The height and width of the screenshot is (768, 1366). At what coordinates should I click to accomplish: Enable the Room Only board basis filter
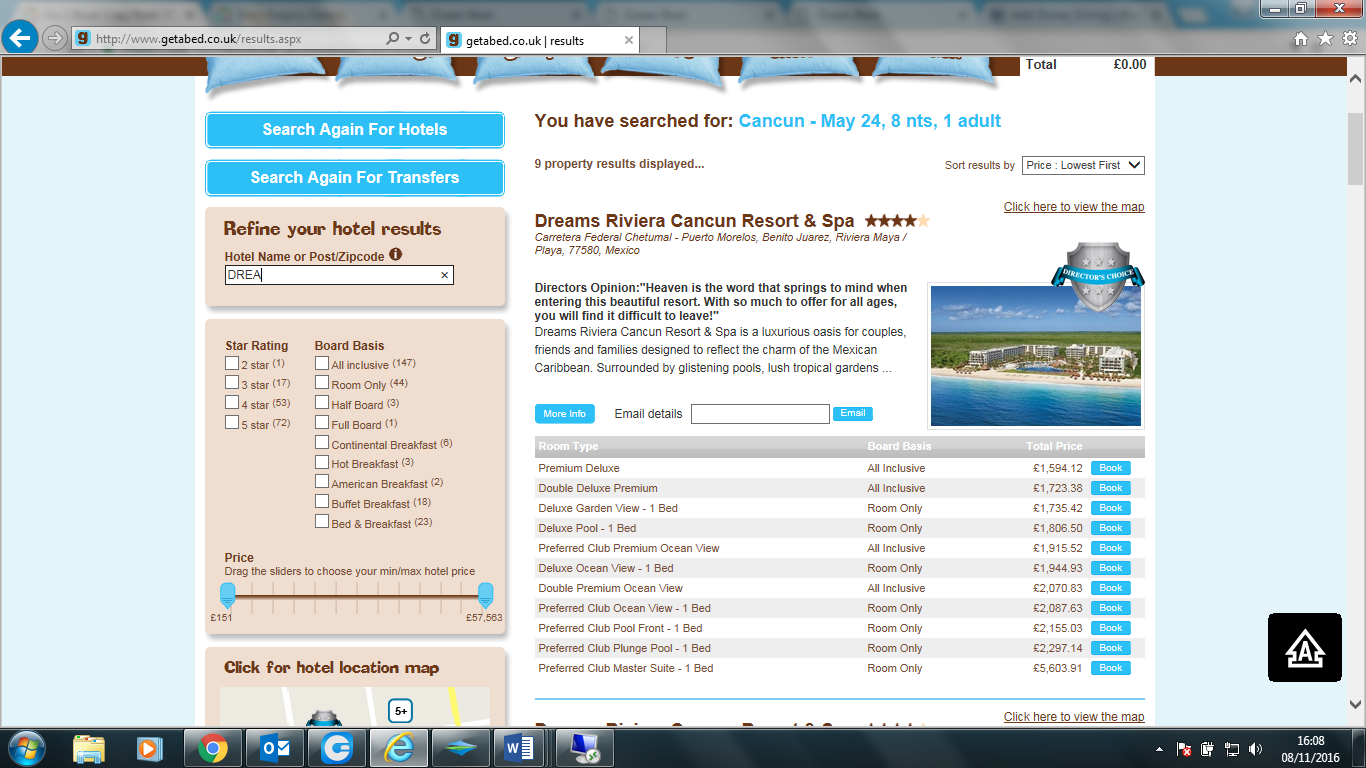coord(322,383)
